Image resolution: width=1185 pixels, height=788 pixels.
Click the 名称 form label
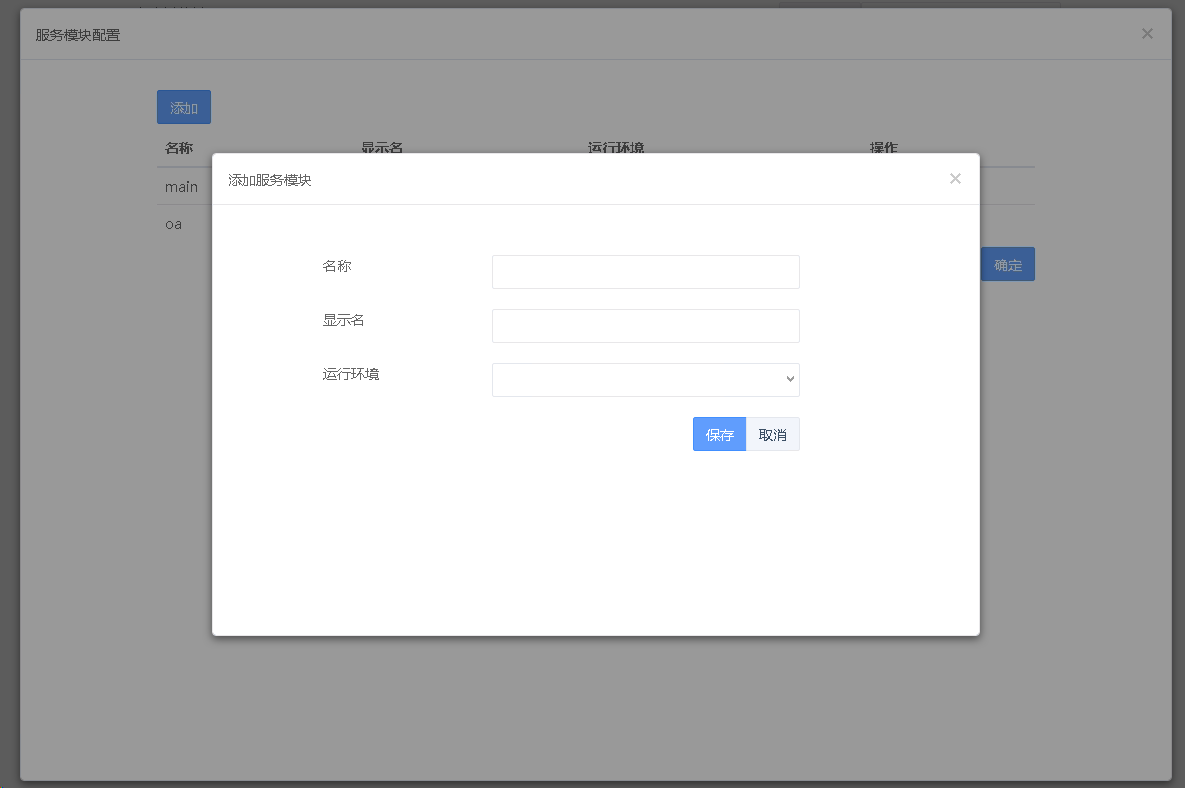(x=337, y=267)
